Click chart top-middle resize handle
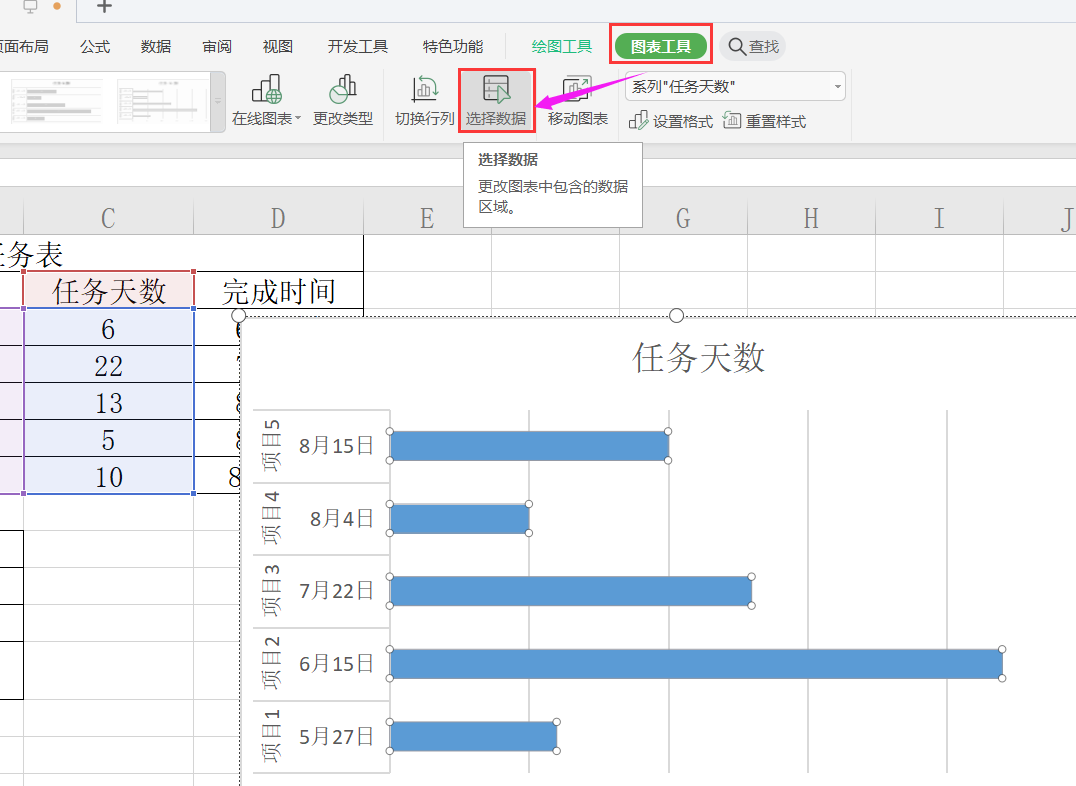 point(676,315)
